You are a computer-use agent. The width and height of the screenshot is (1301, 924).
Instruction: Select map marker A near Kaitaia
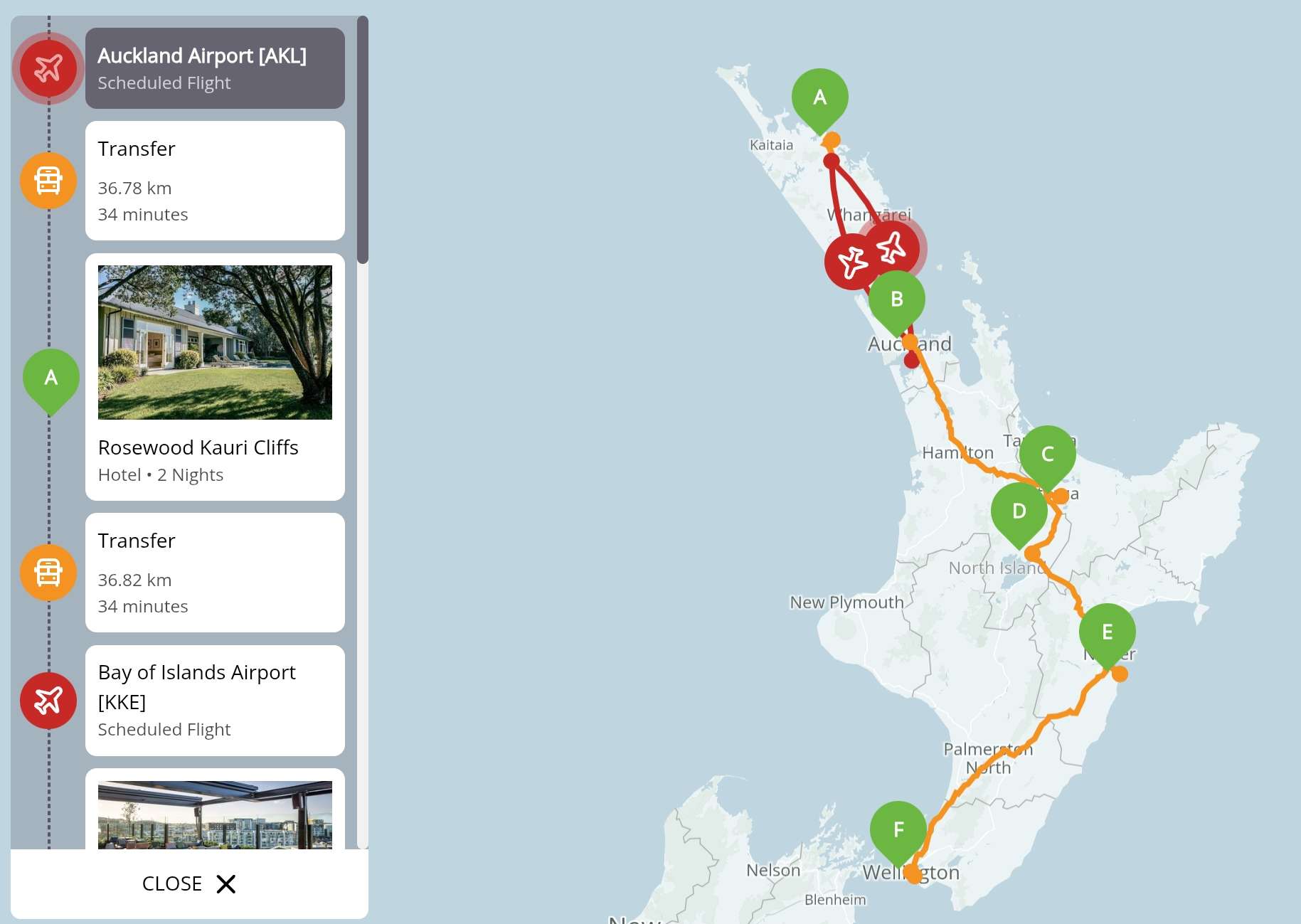[819, 98]
